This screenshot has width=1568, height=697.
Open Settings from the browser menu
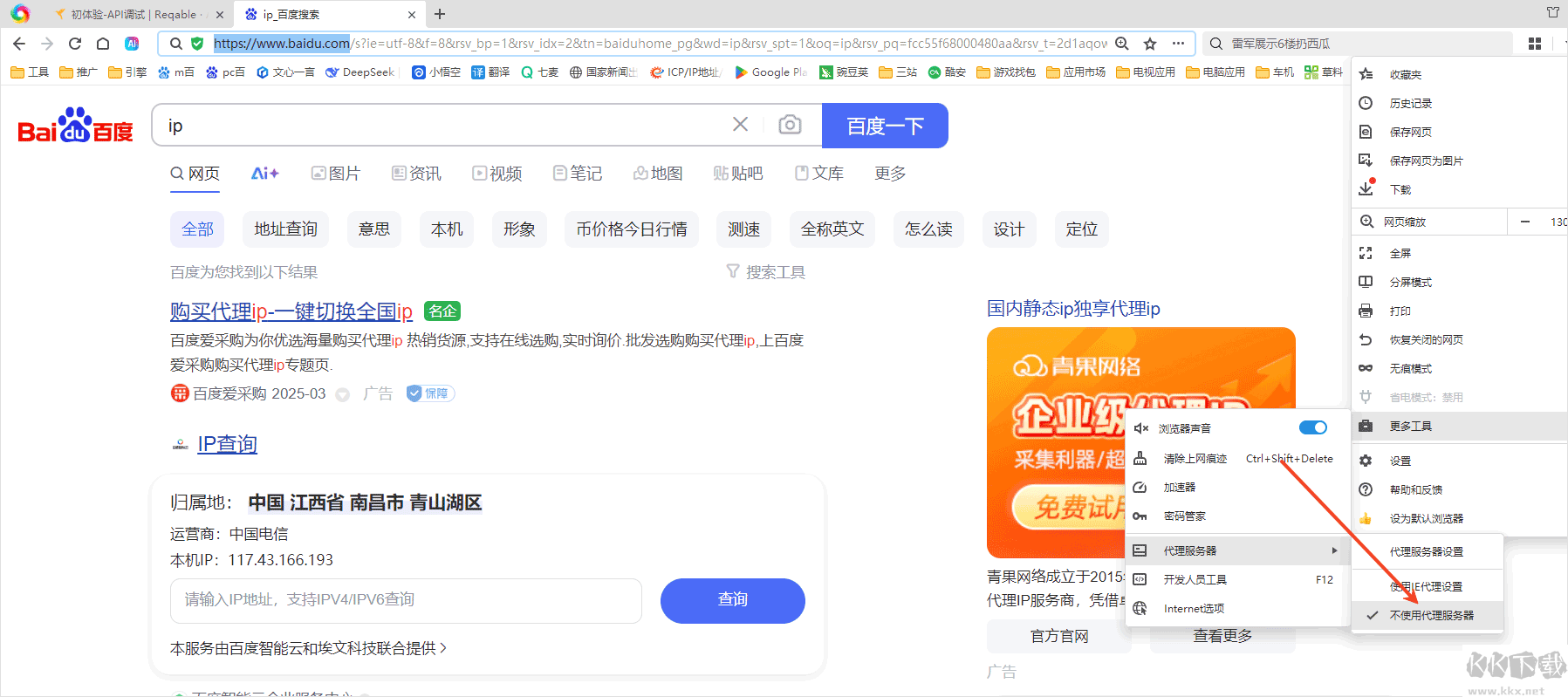[x=1460, y=461]
